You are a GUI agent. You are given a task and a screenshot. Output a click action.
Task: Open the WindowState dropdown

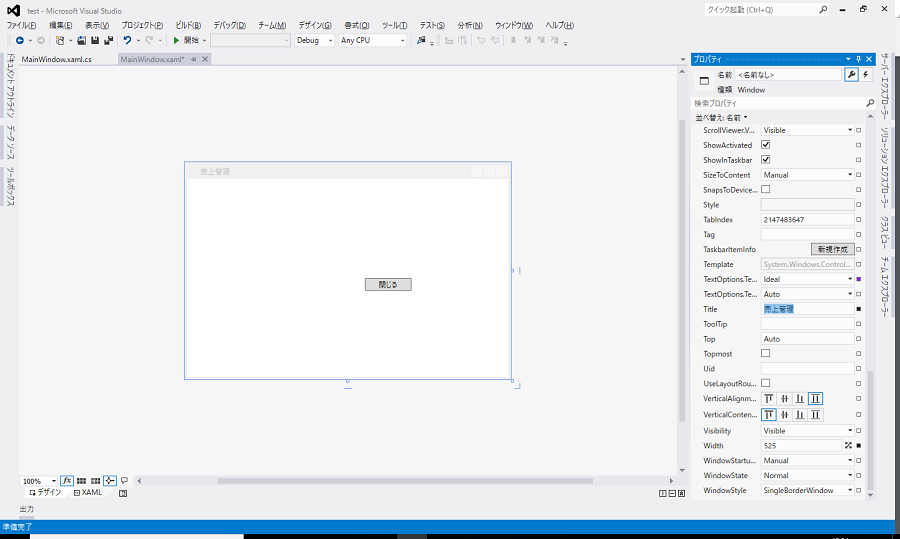coord(807,475)
